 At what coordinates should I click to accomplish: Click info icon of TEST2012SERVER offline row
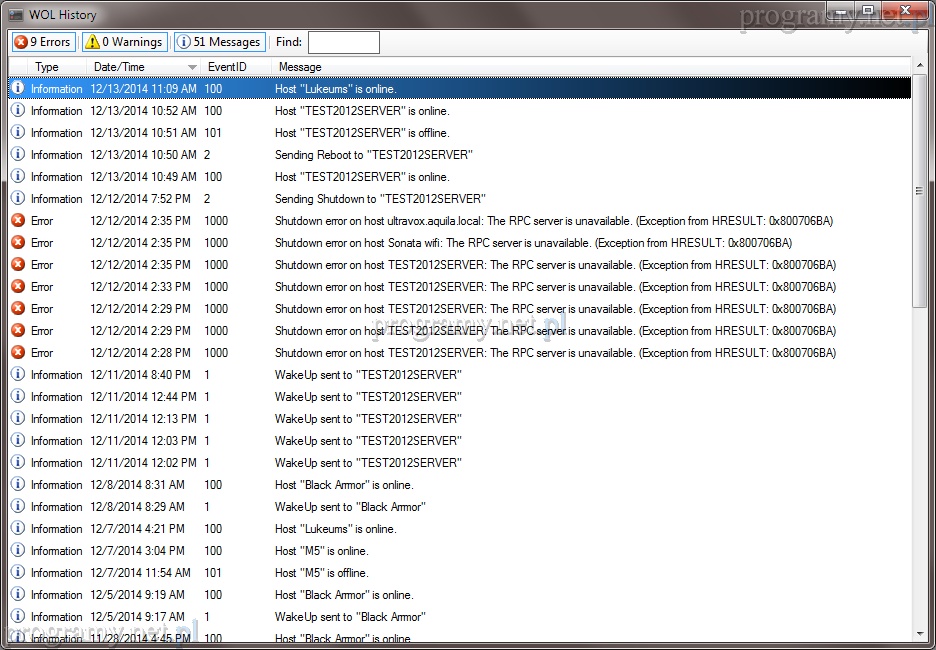tap(17, 133)
